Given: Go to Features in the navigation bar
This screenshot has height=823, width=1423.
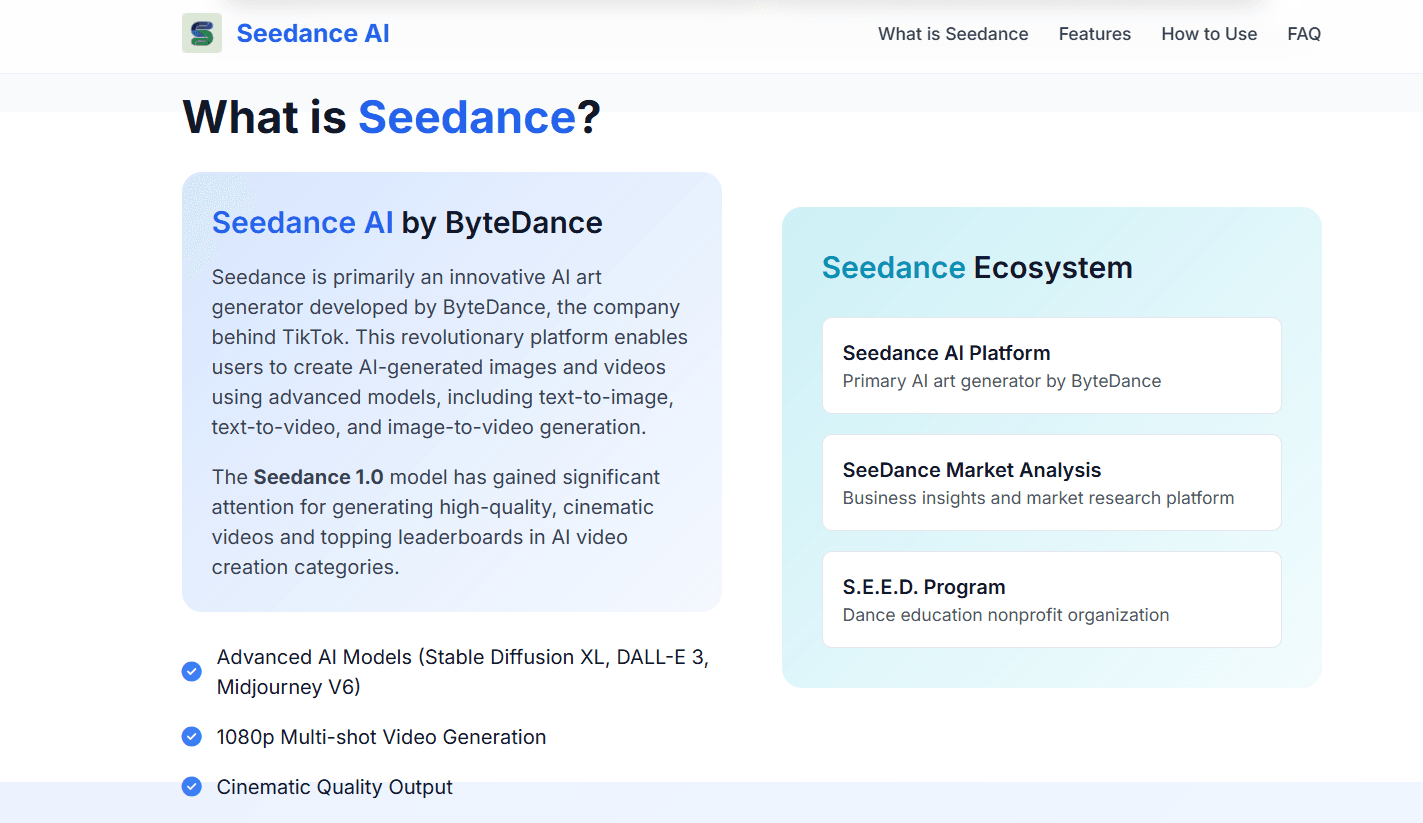Looking at the screenshot, I should click(1094, 34).
